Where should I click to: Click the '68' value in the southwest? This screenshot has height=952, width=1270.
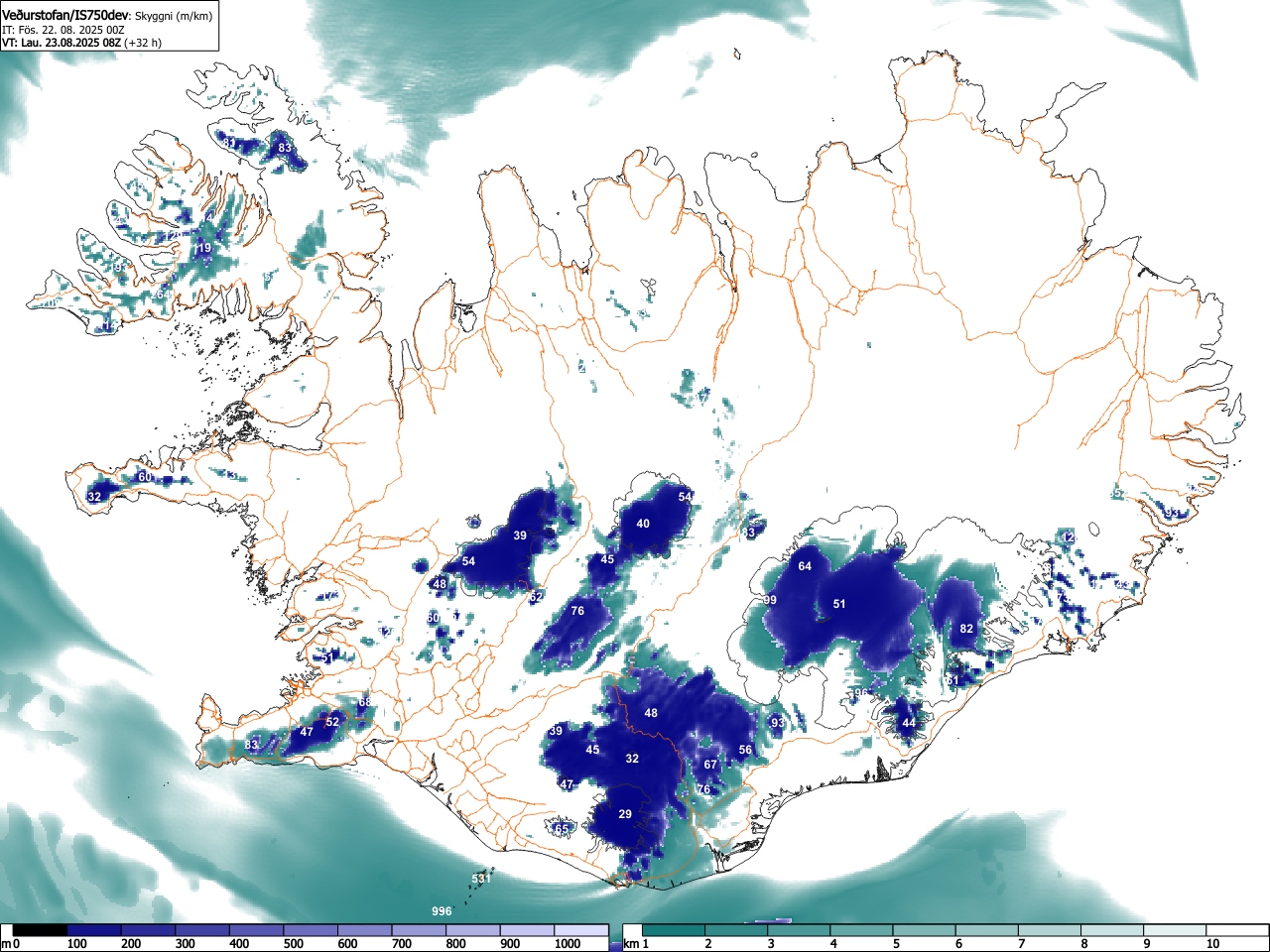(364, 702)
